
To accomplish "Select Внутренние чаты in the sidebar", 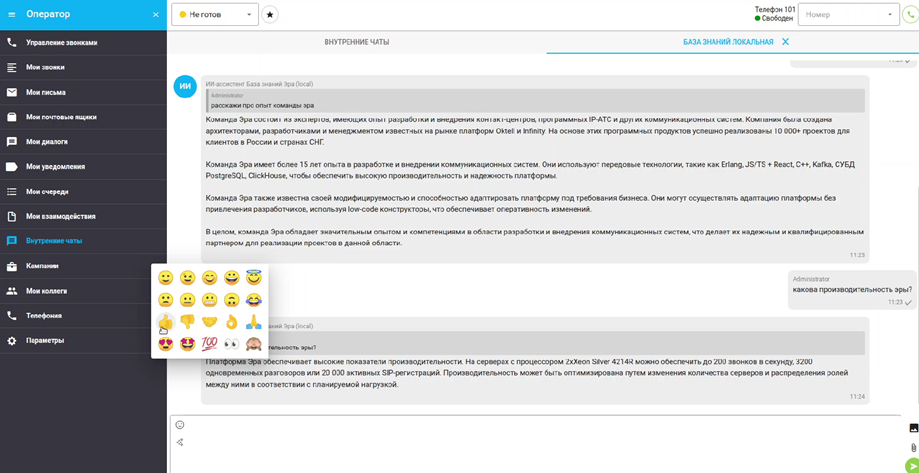I will 83,241.
